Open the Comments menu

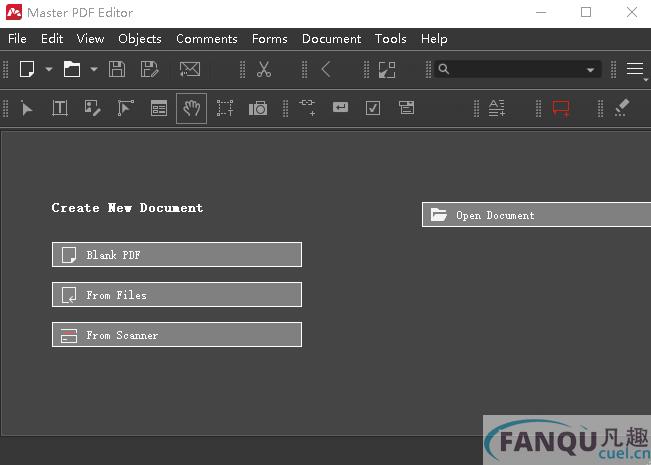[207, 39]
